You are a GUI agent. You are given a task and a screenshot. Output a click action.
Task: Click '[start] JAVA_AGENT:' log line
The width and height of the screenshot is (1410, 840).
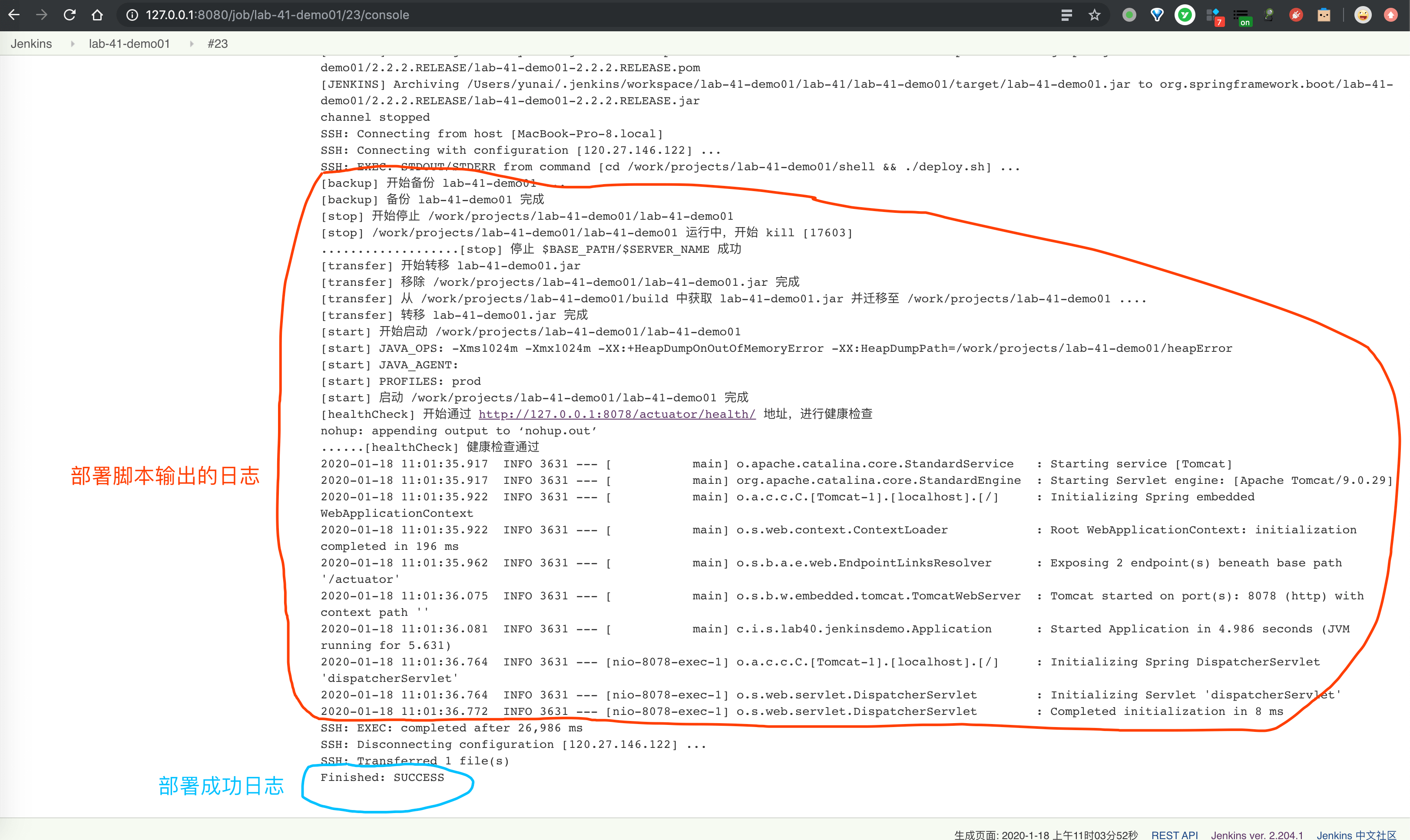[390, 365]
